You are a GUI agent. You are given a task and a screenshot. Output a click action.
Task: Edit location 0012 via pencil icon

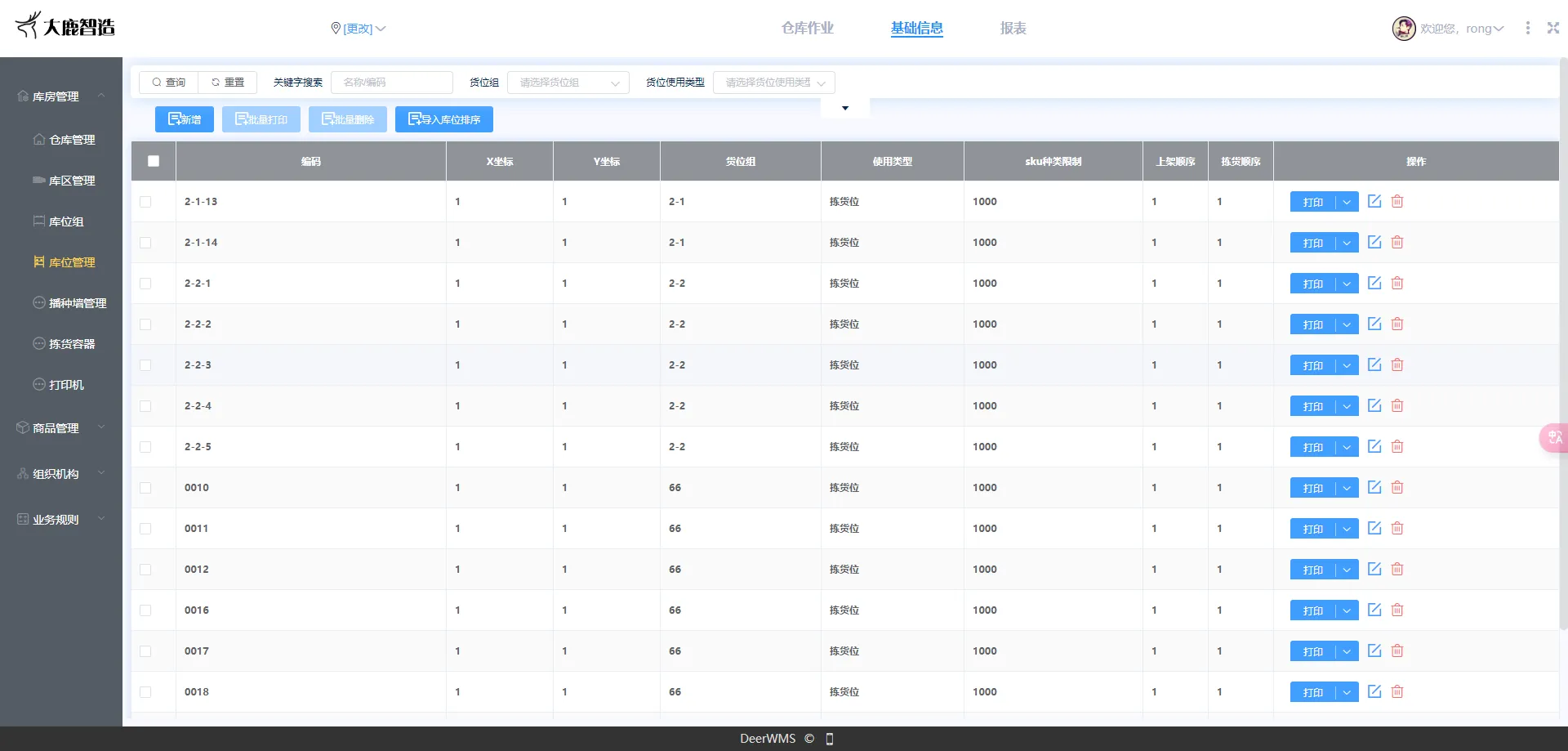click(1374, 569)
